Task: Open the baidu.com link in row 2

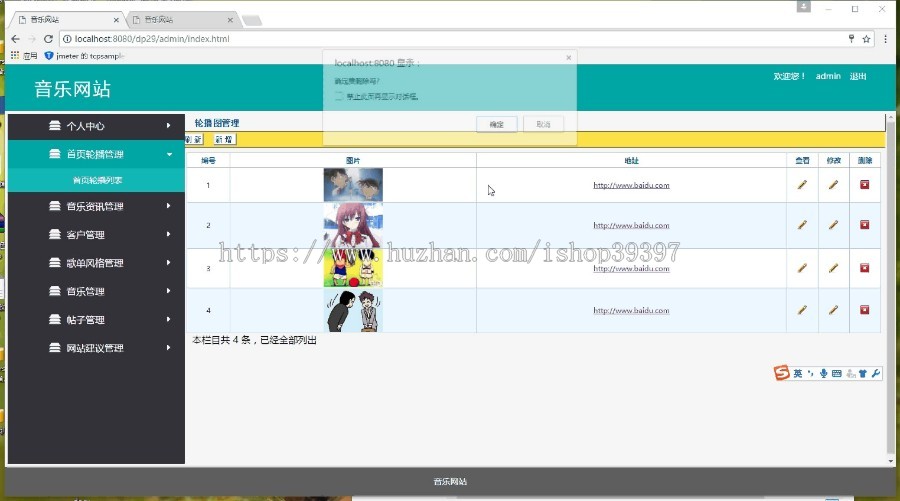Action: click(631, 225)
